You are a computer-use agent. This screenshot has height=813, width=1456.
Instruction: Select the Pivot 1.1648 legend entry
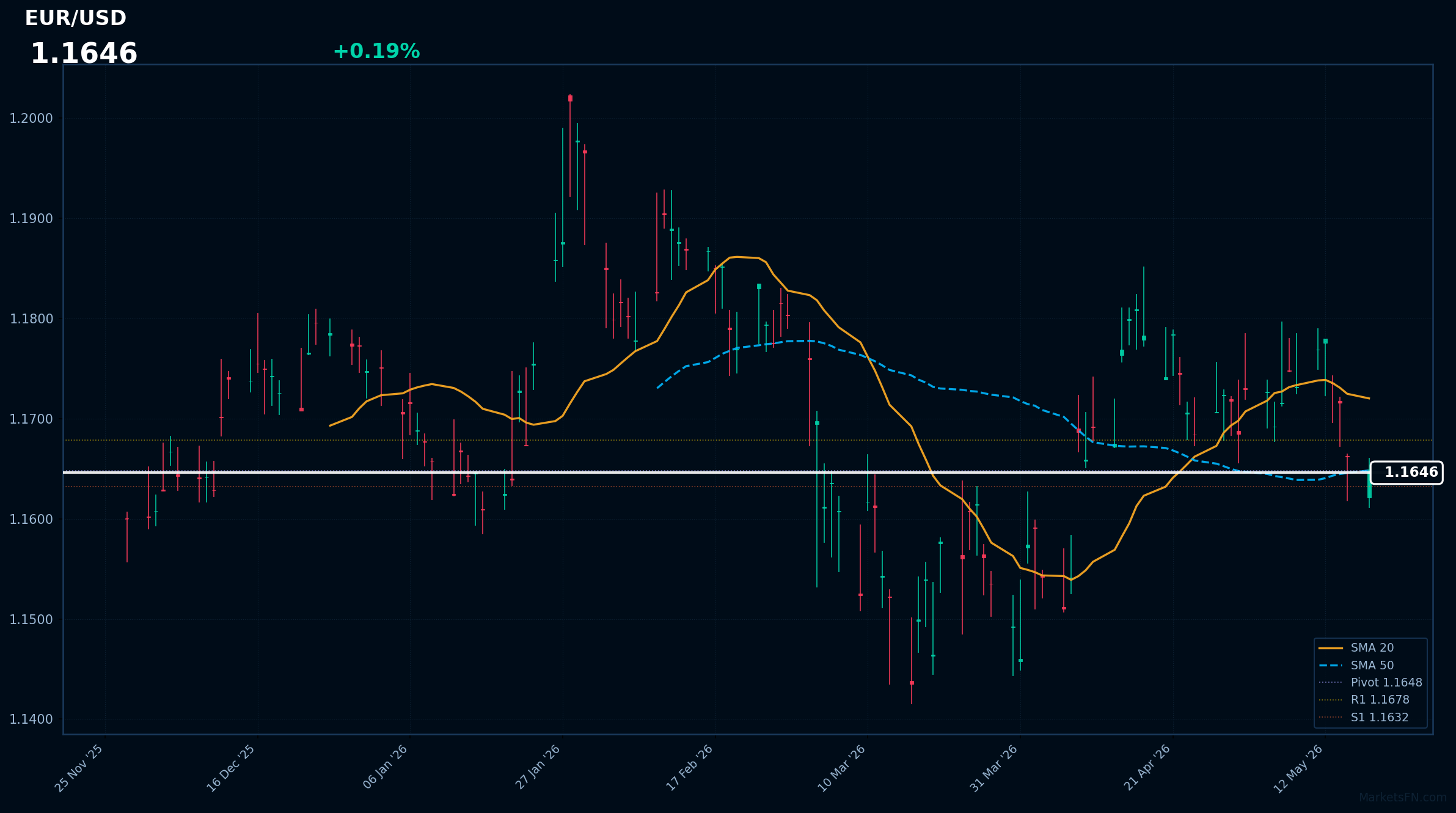(1370, 683)
